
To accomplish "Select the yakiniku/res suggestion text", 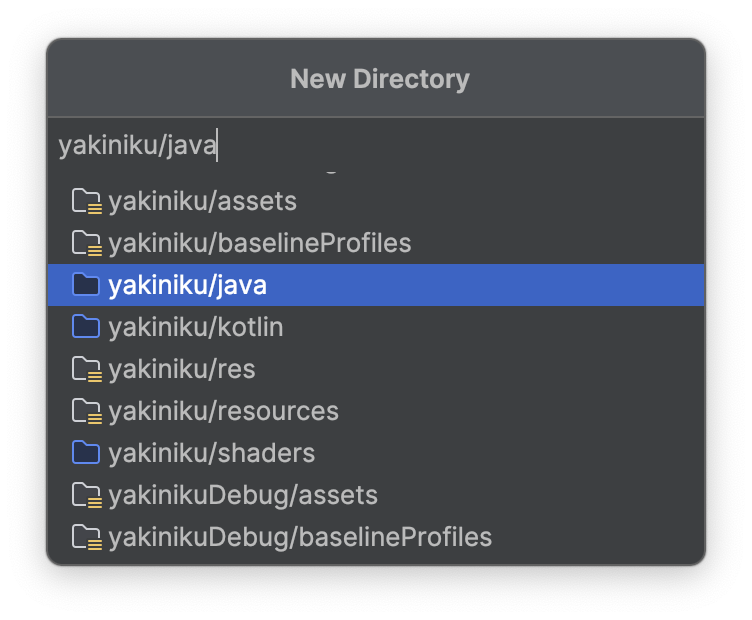I will click(x=182, y=369).
